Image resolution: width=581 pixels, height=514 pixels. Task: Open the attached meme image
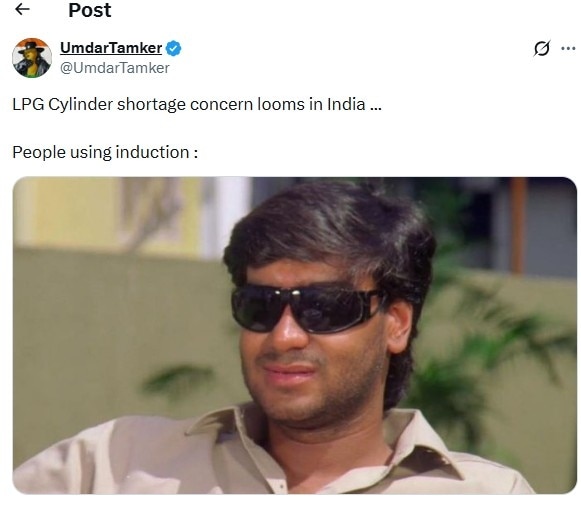pyautogui.click(x=295, y=335)
